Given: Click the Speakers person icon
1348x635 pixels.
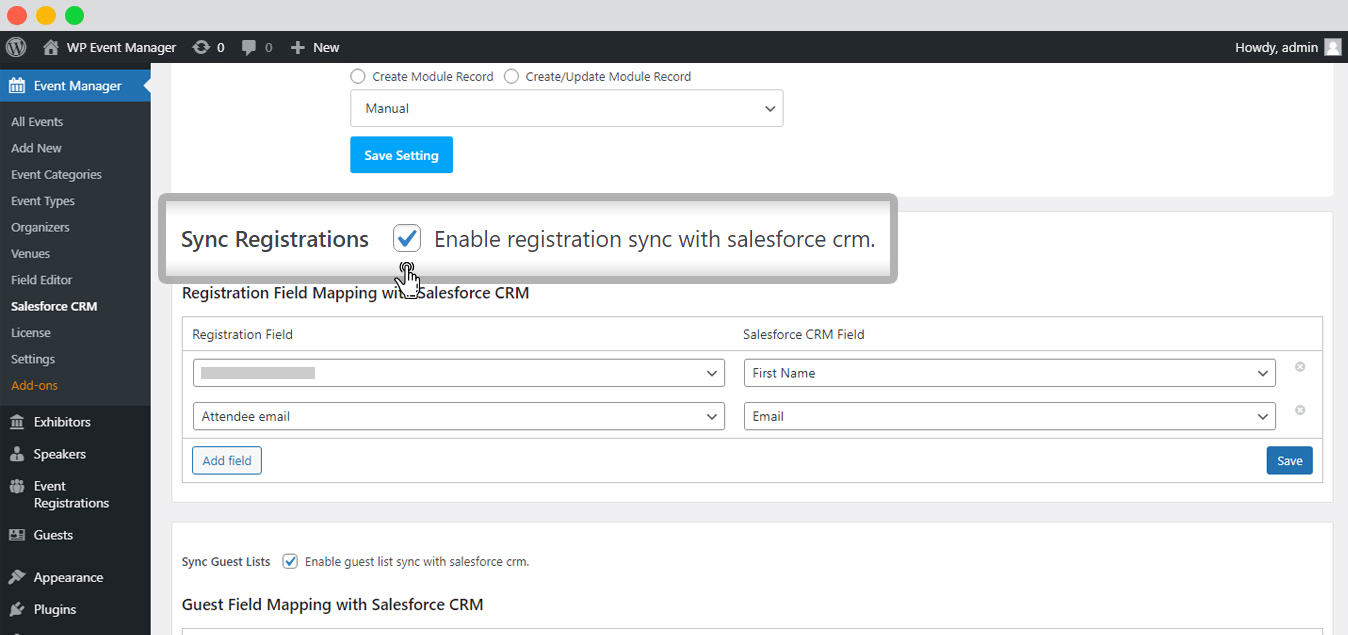Looking at the screenshot, I should (17, 454).
